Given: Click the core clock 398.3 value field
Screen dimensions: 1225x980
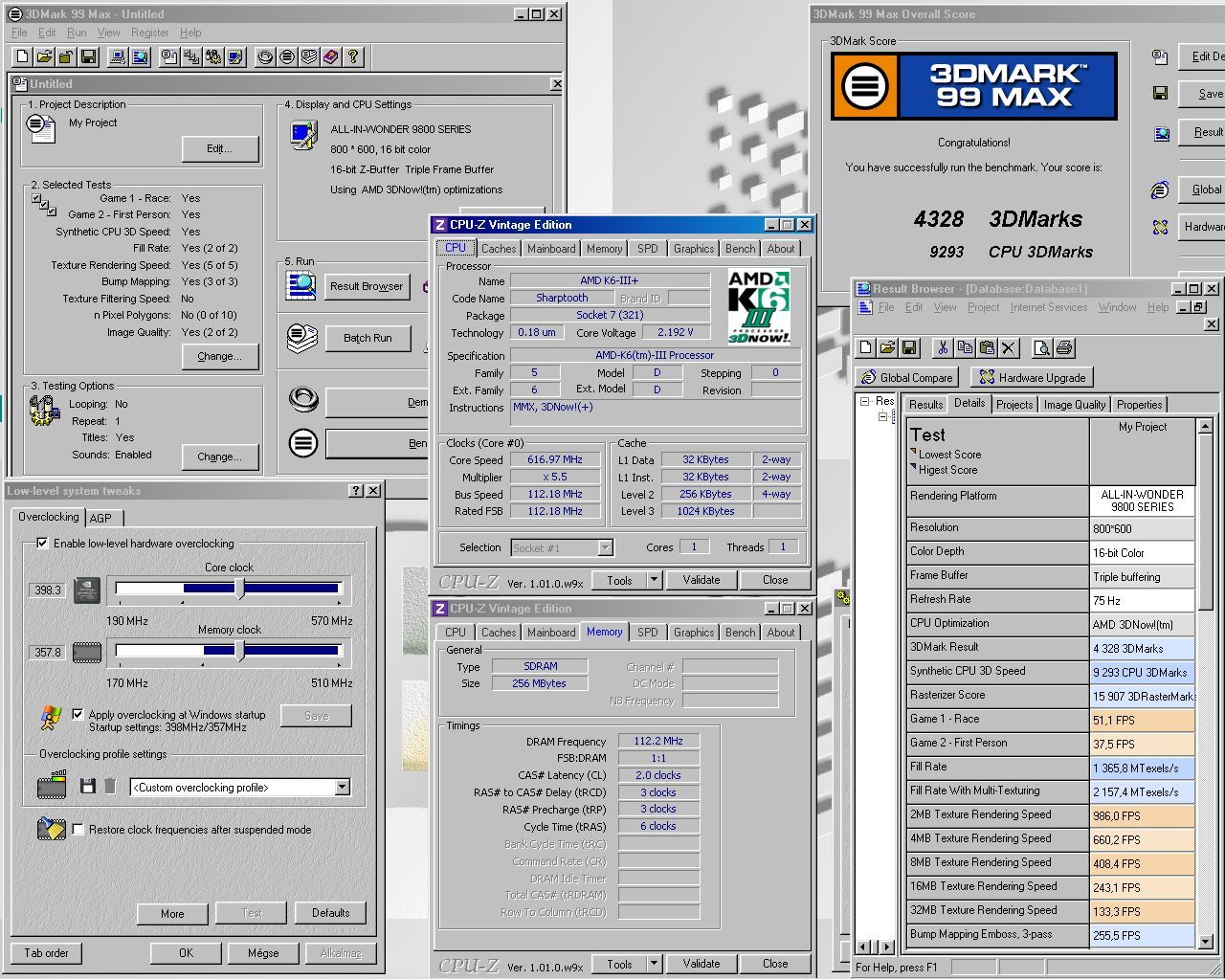Looking at the screenshot, I should tap(48, 590).
